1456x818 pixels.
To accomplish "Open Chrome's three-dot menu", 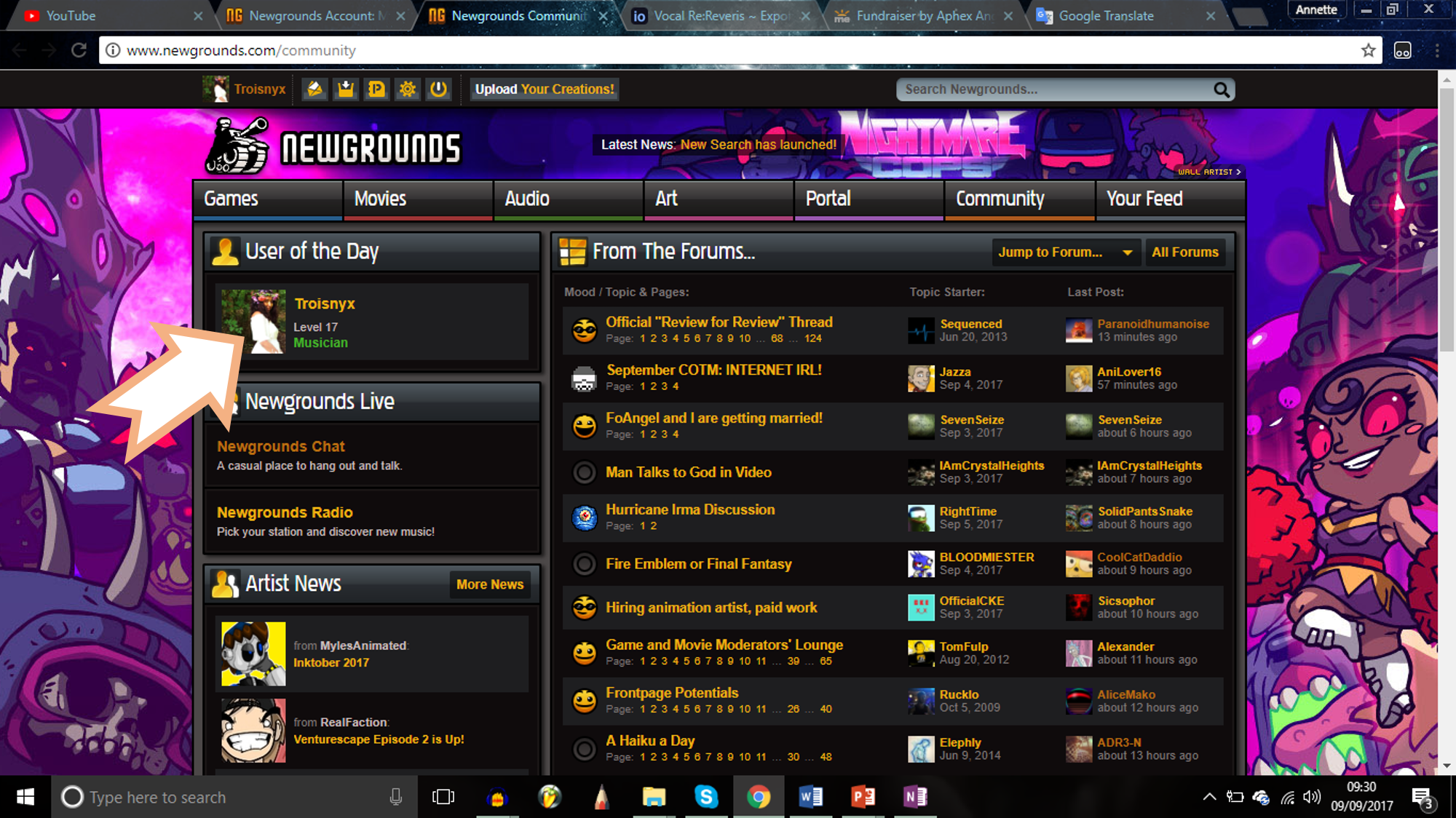I will pyautogui.click(x=1436, y=50).
